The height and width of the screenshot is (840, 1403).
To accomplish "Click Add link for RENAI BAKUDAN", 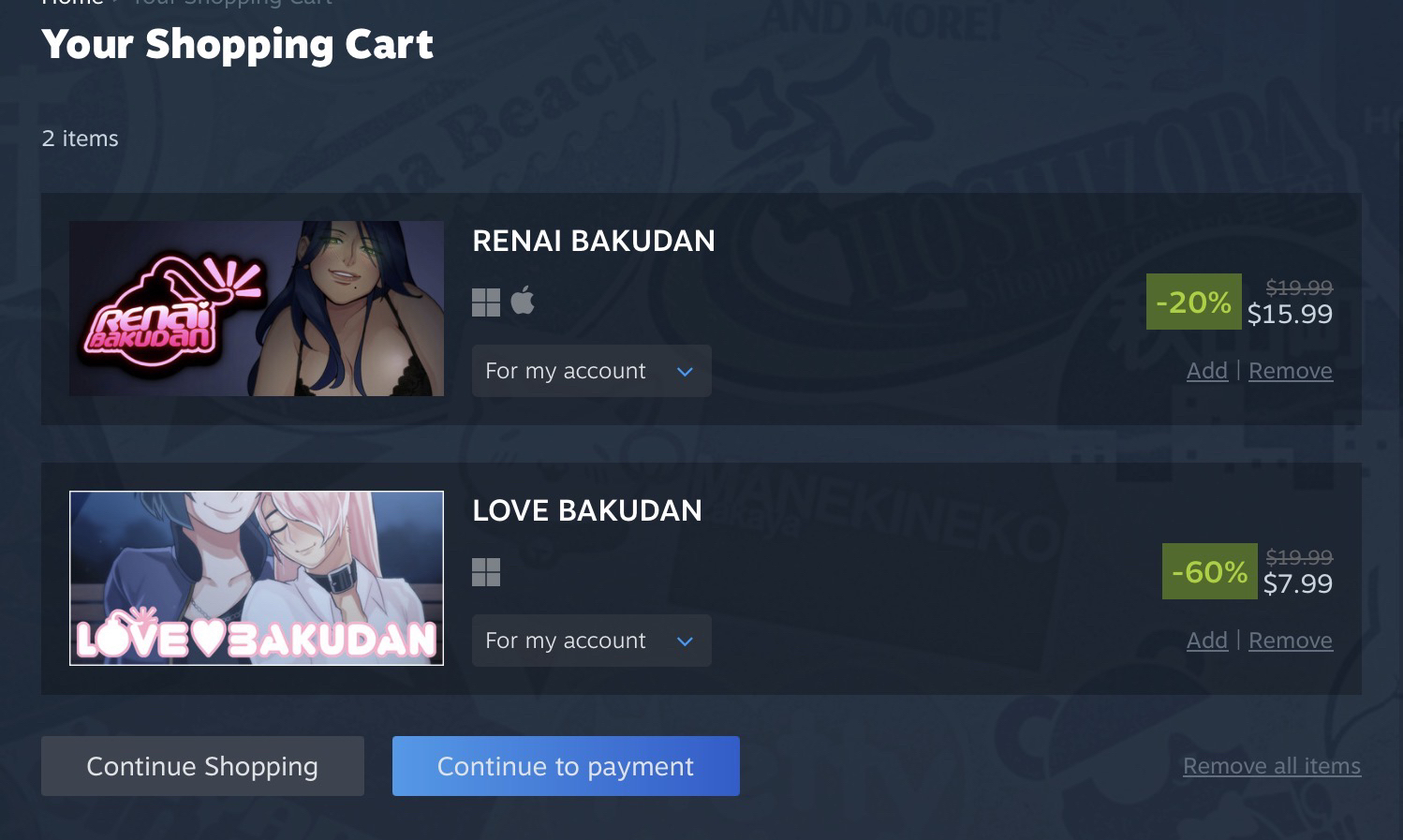I will pyautogui.click(x=1207, y=371).
